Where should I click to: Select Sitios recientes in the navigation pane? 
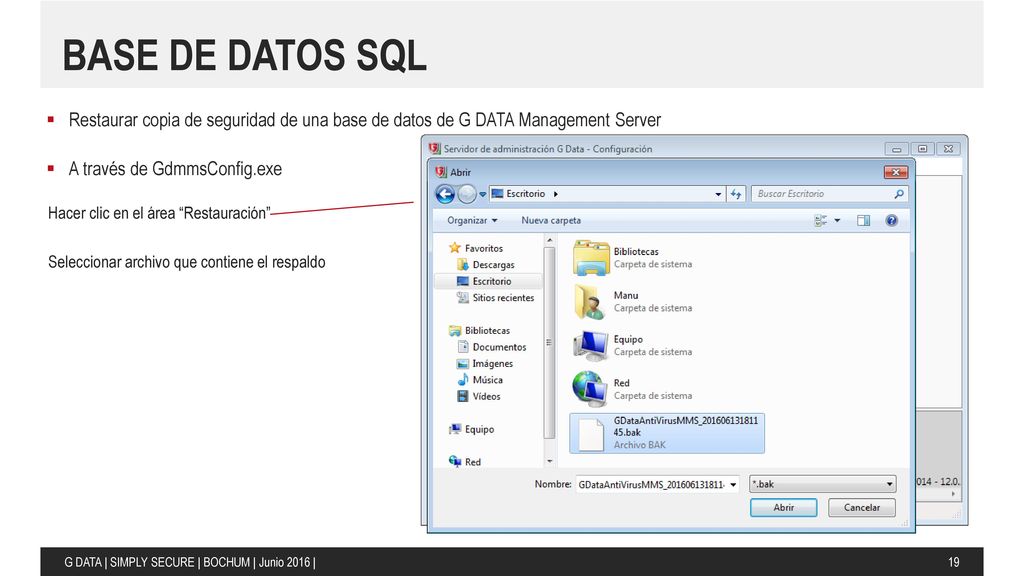[x=503, y=298]
